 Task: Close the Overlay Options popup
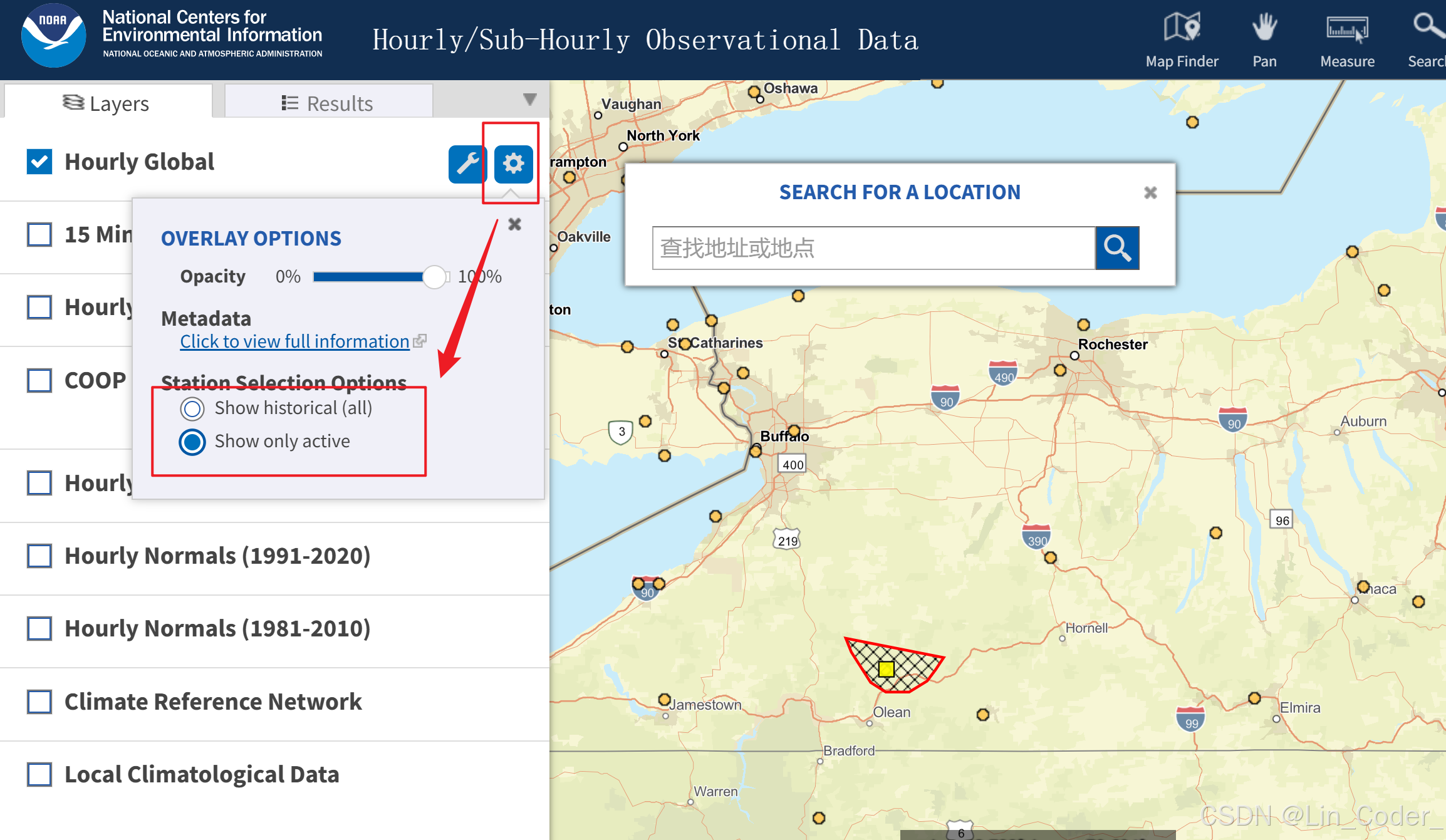(x=515, y=224)
